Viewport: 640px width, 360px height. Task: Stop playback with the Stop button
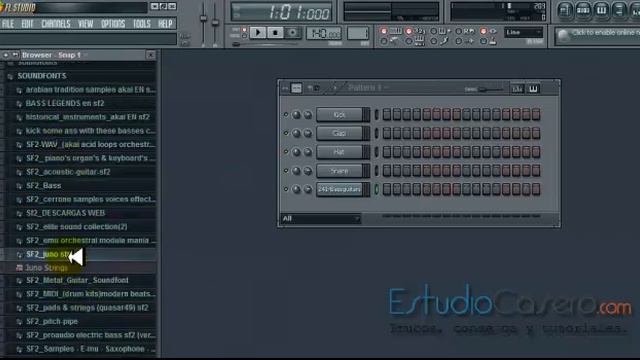(275, 33)
